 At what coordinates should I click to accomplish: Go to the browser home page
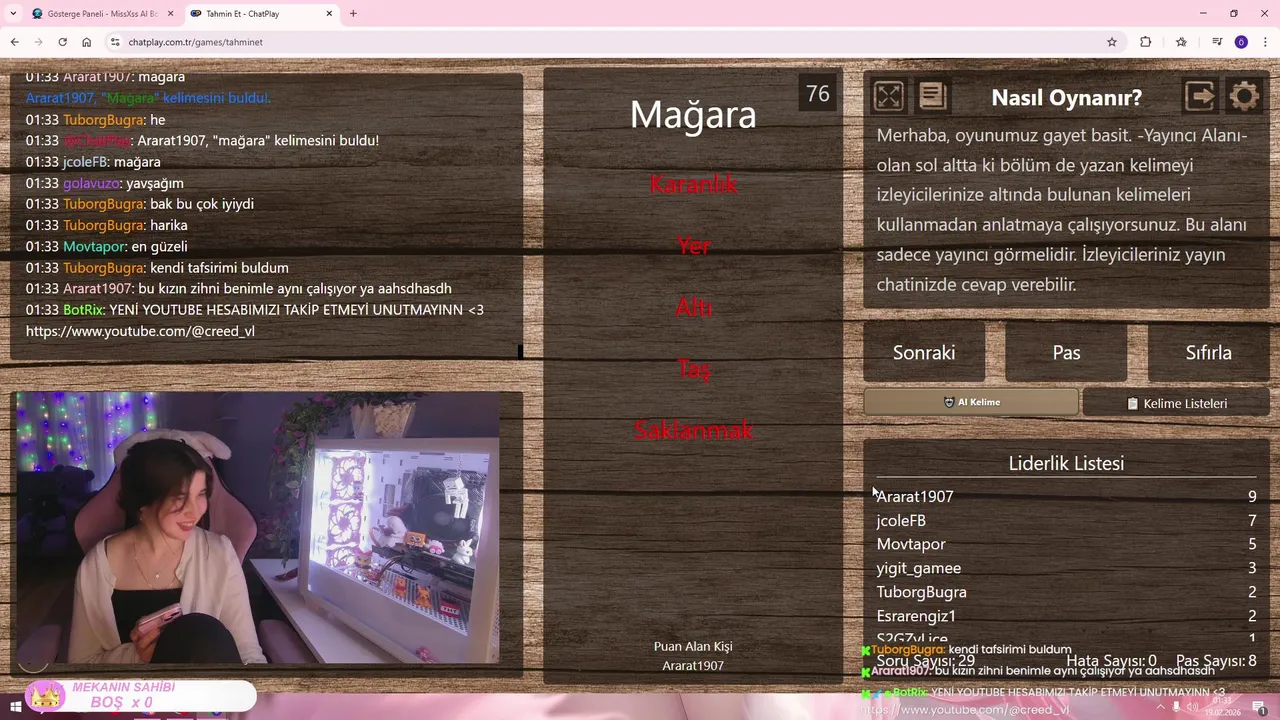pos(87,42)
